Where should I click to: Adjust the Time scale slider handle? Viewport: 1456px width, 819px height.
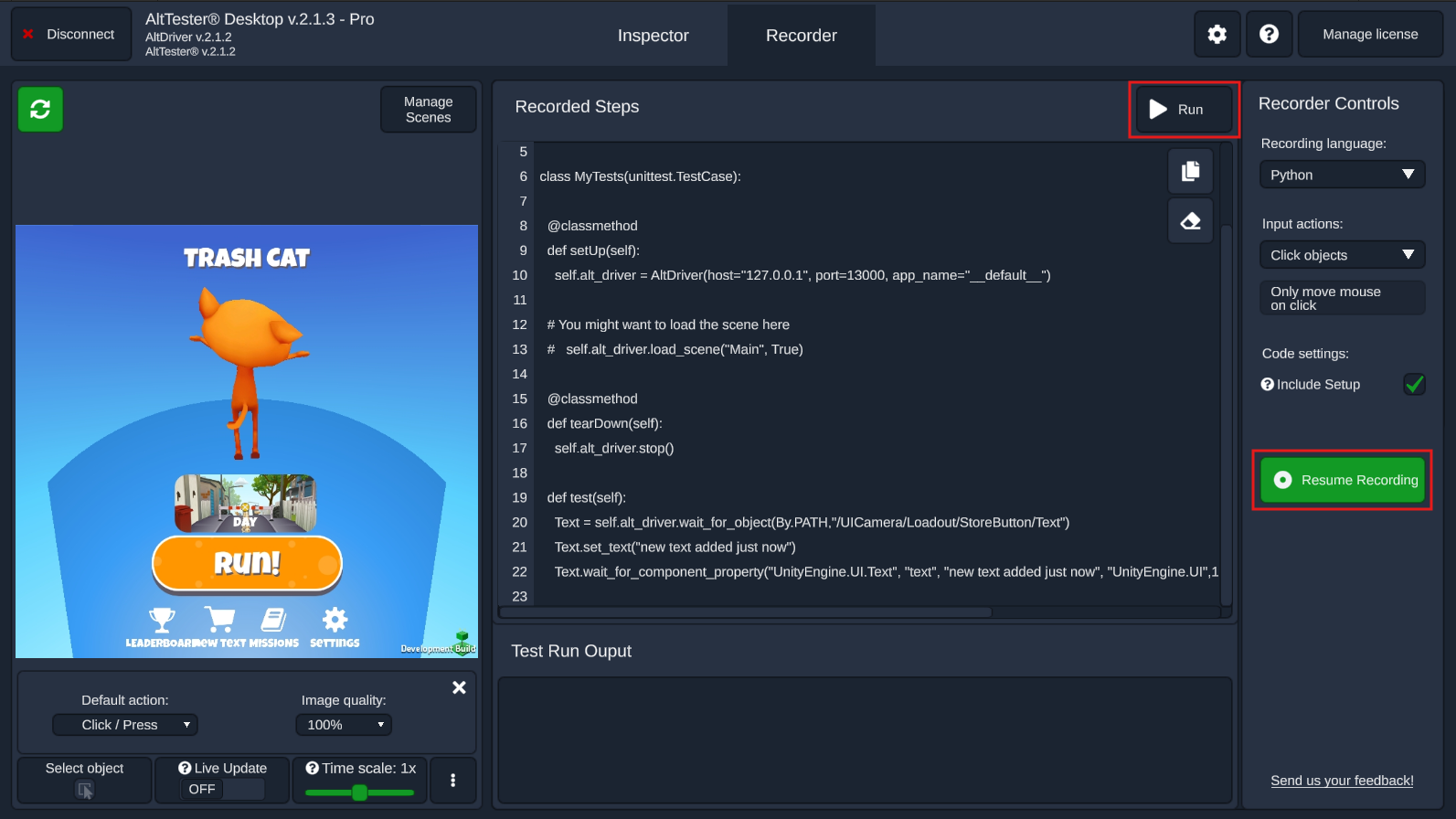click(359, 792)
